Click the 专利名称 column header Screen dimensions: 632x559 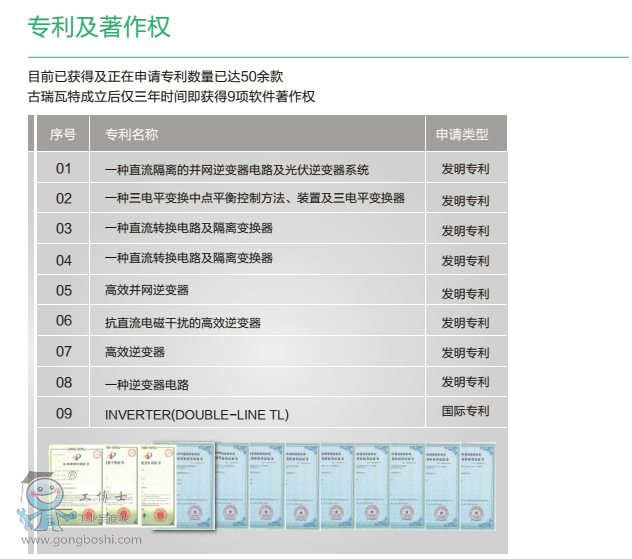coord(132,134)
